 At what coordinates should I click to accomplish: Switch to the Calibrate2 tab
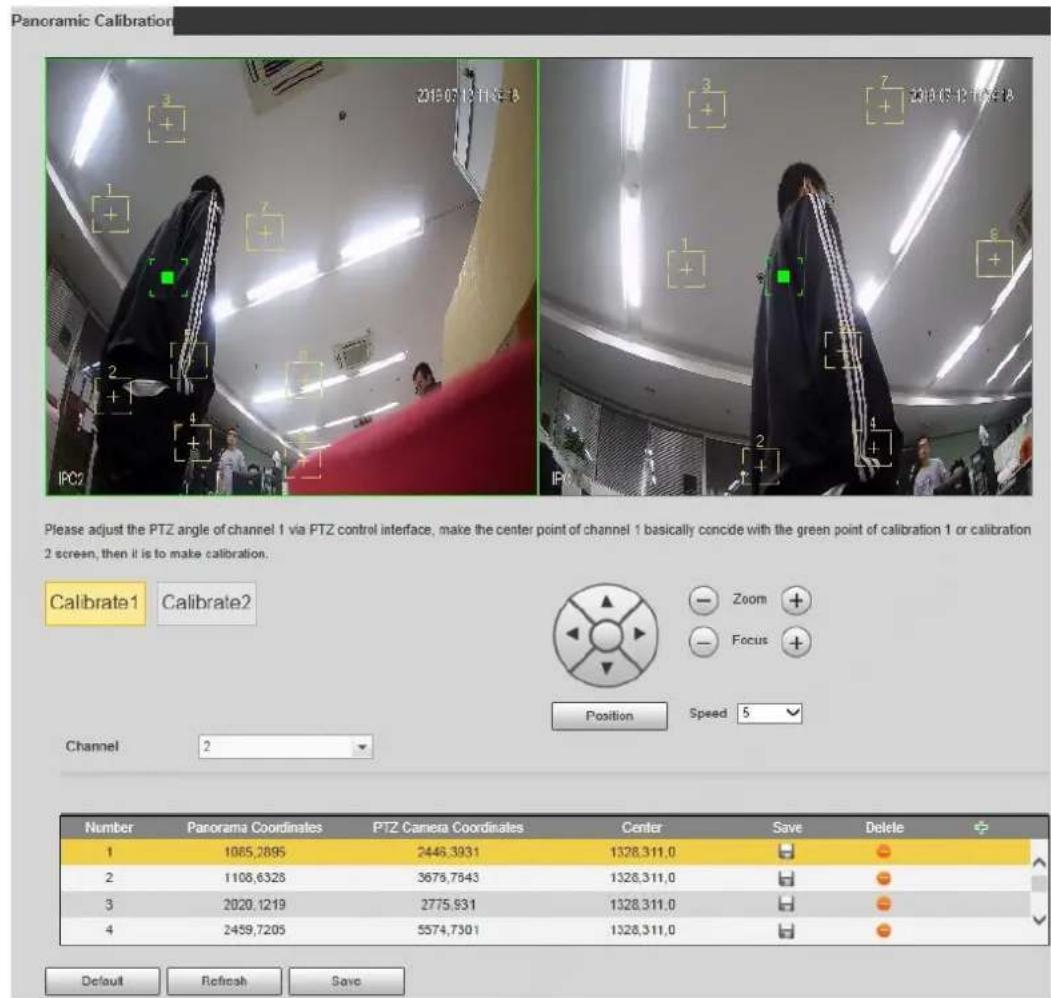point(206,603)
